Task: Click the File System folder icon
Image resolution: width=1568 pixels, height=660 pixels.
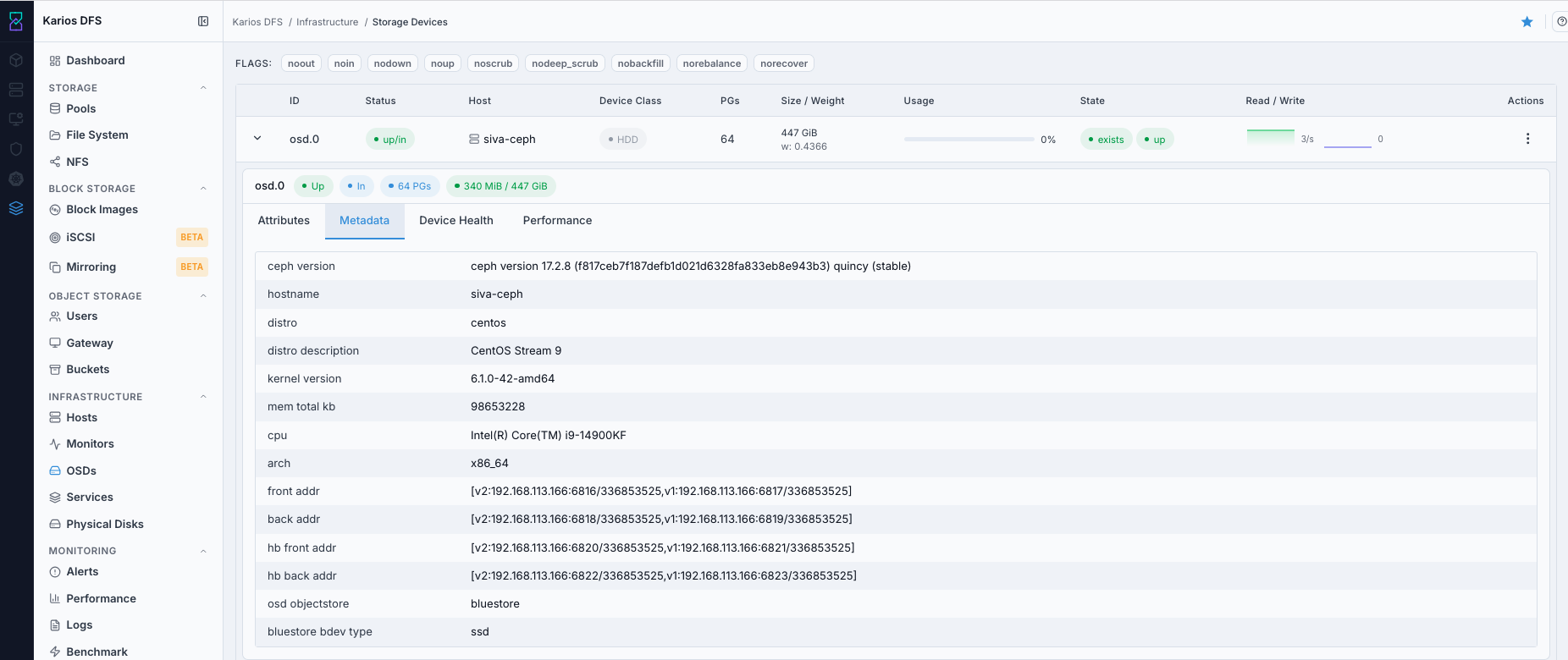Action: [x=55, y=135]
